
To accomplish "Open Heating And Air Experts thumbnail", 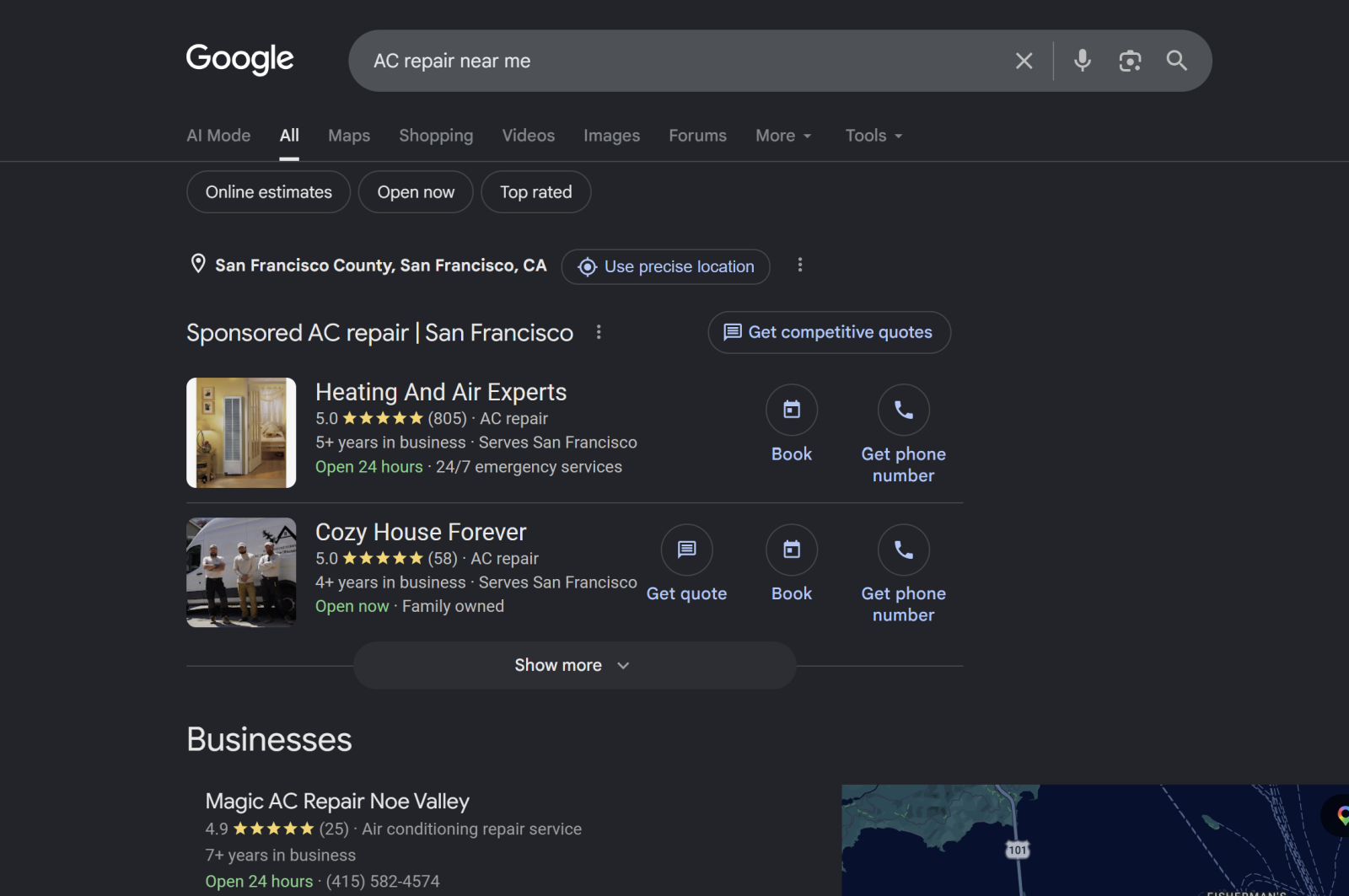I will pos(241,432).
